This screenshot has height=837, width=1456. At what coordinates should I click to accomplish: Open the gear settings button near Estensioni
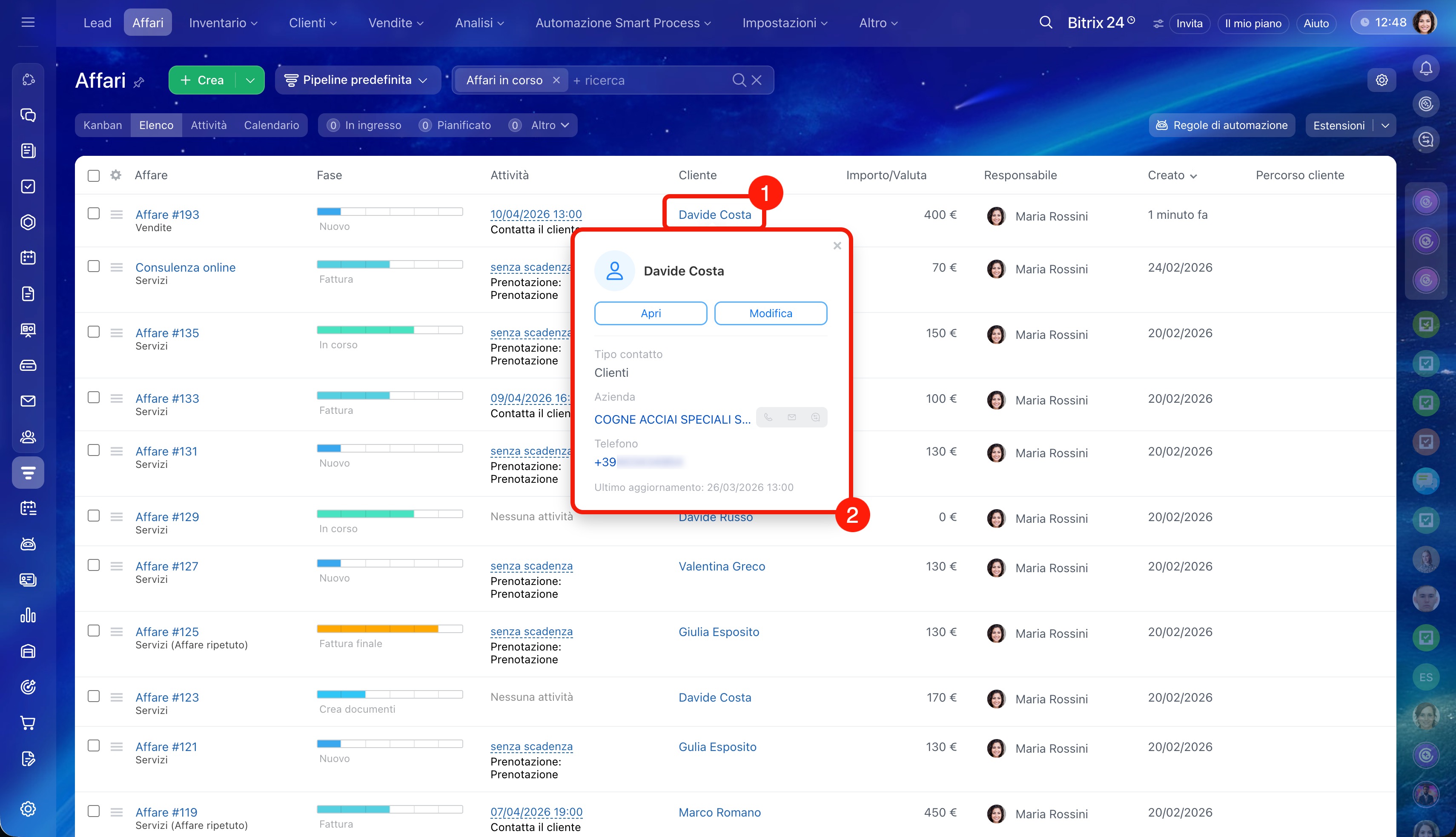1382,80
